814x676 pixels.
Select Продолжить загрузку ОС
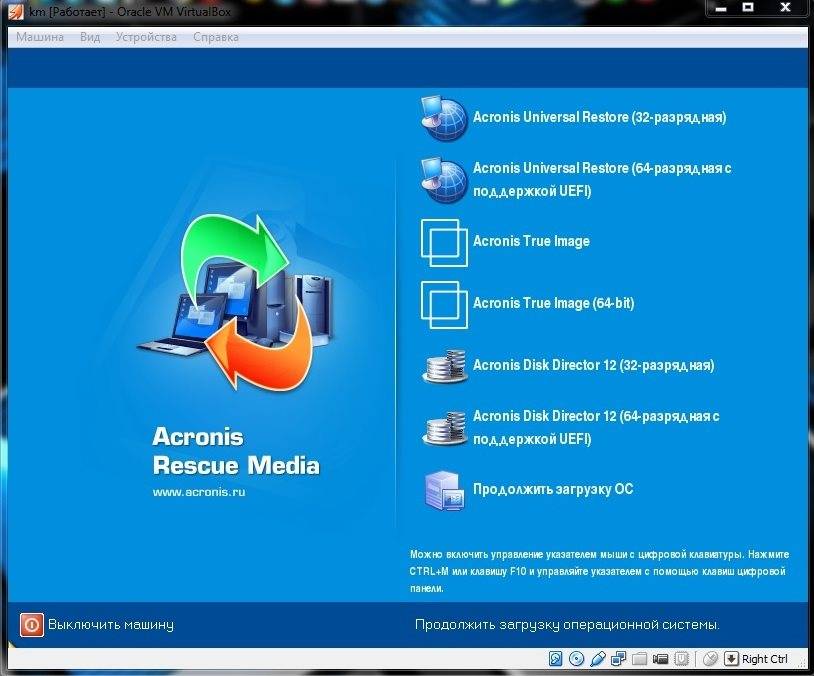tap(553, 489)
